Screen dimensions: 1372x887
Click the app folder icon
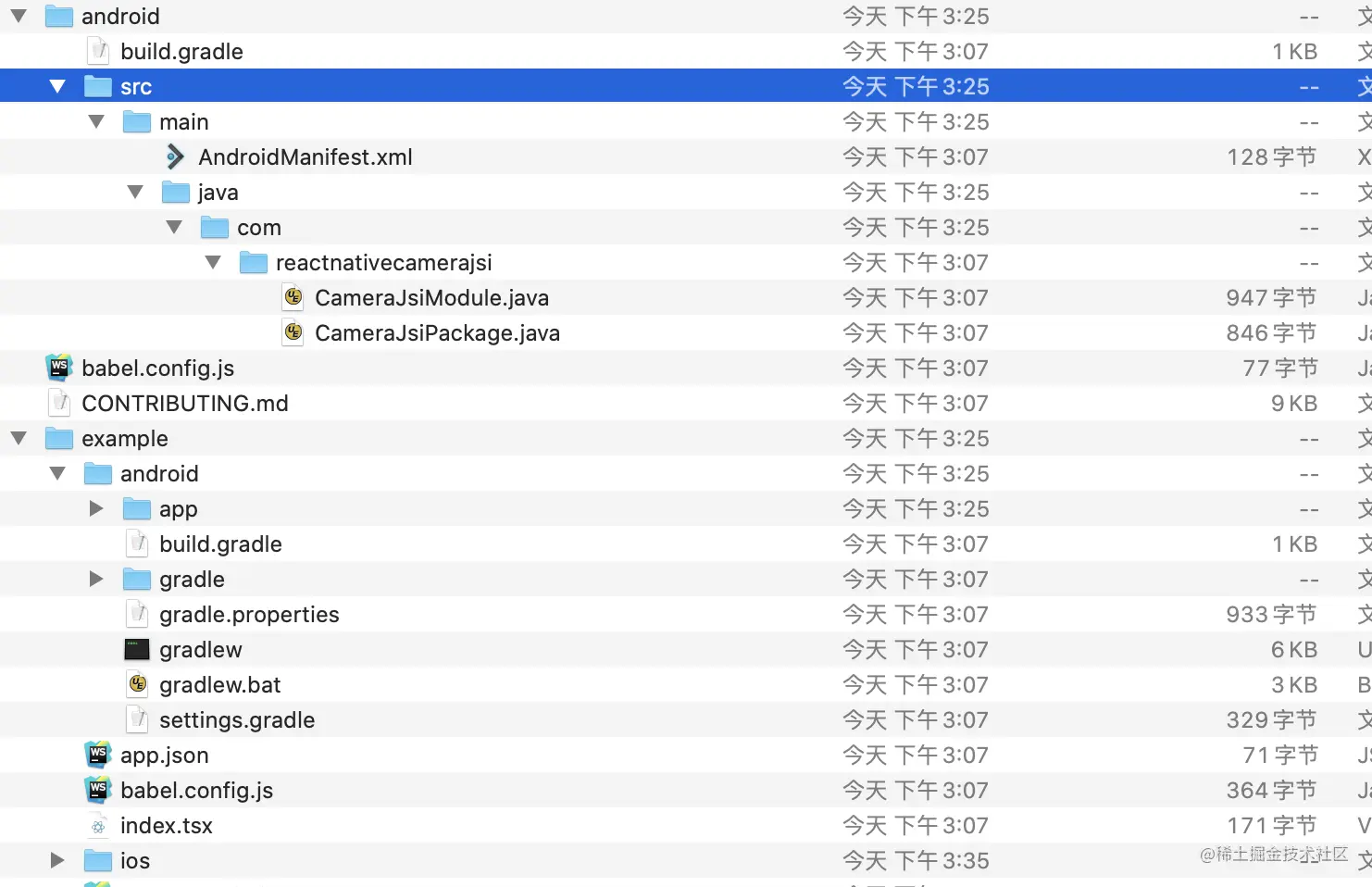137,508
